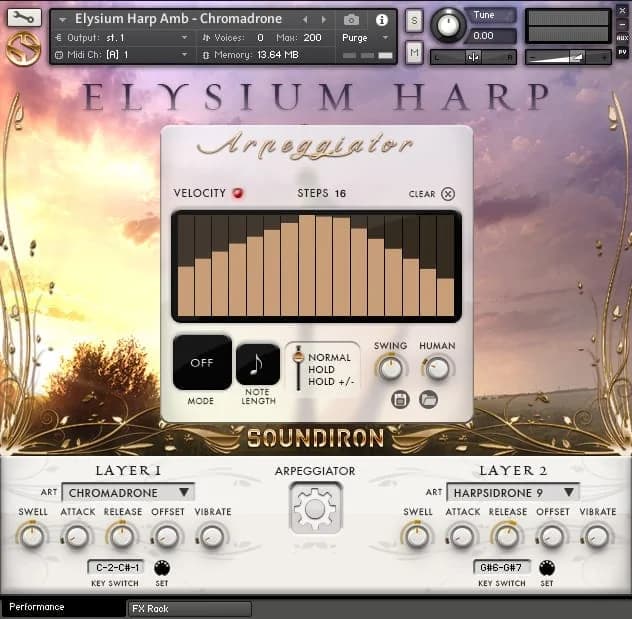Adjust Layer 1 Swell knob
This screenshot has width=632, height=619.
pyautogui.click(x=33, y=536)
